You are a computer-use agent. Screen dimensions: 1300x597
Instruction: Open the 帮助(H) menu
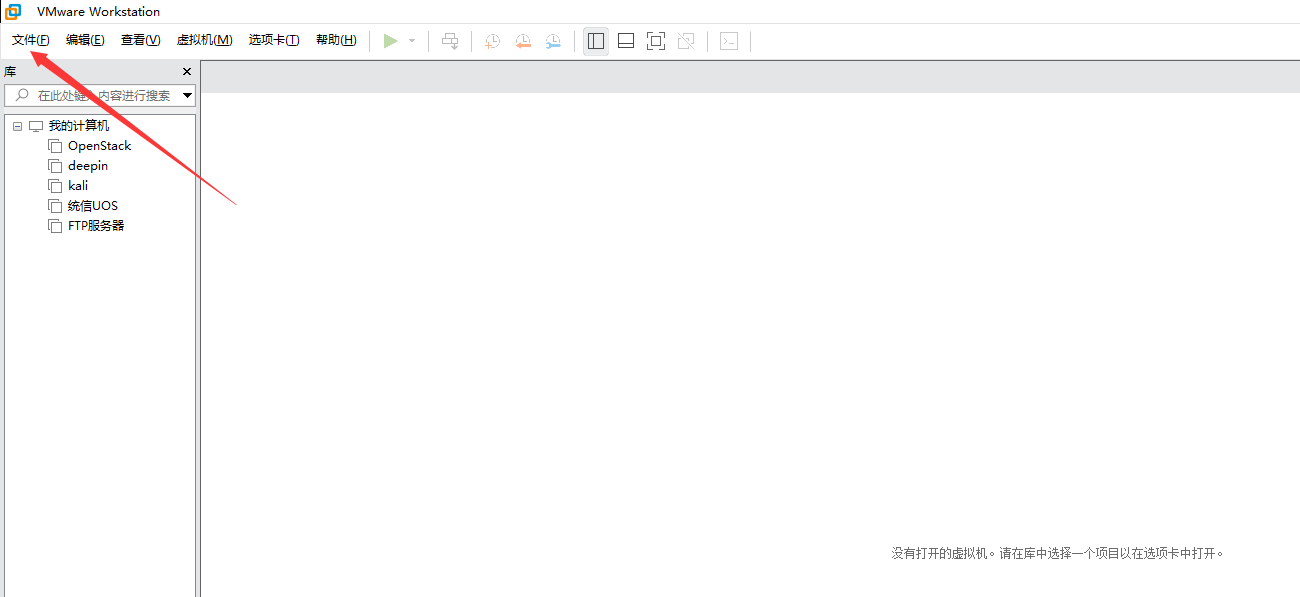(x=336, y=40)
